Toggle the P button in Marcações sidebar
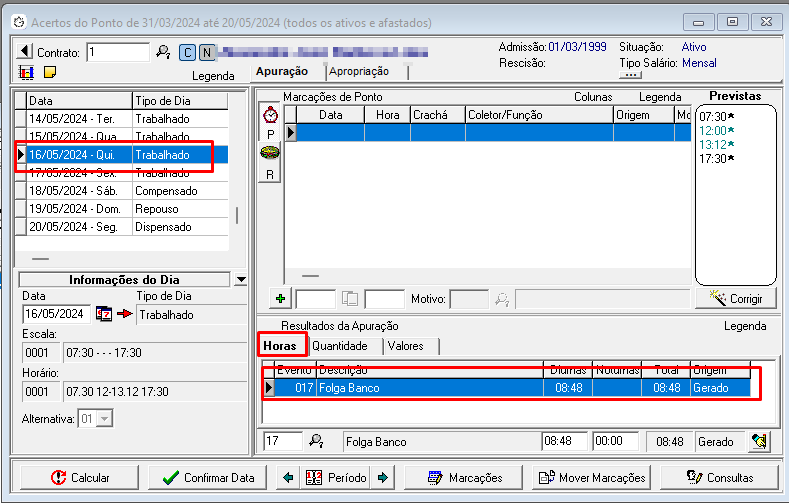The image size is (789, 503). tap(270, 134)
